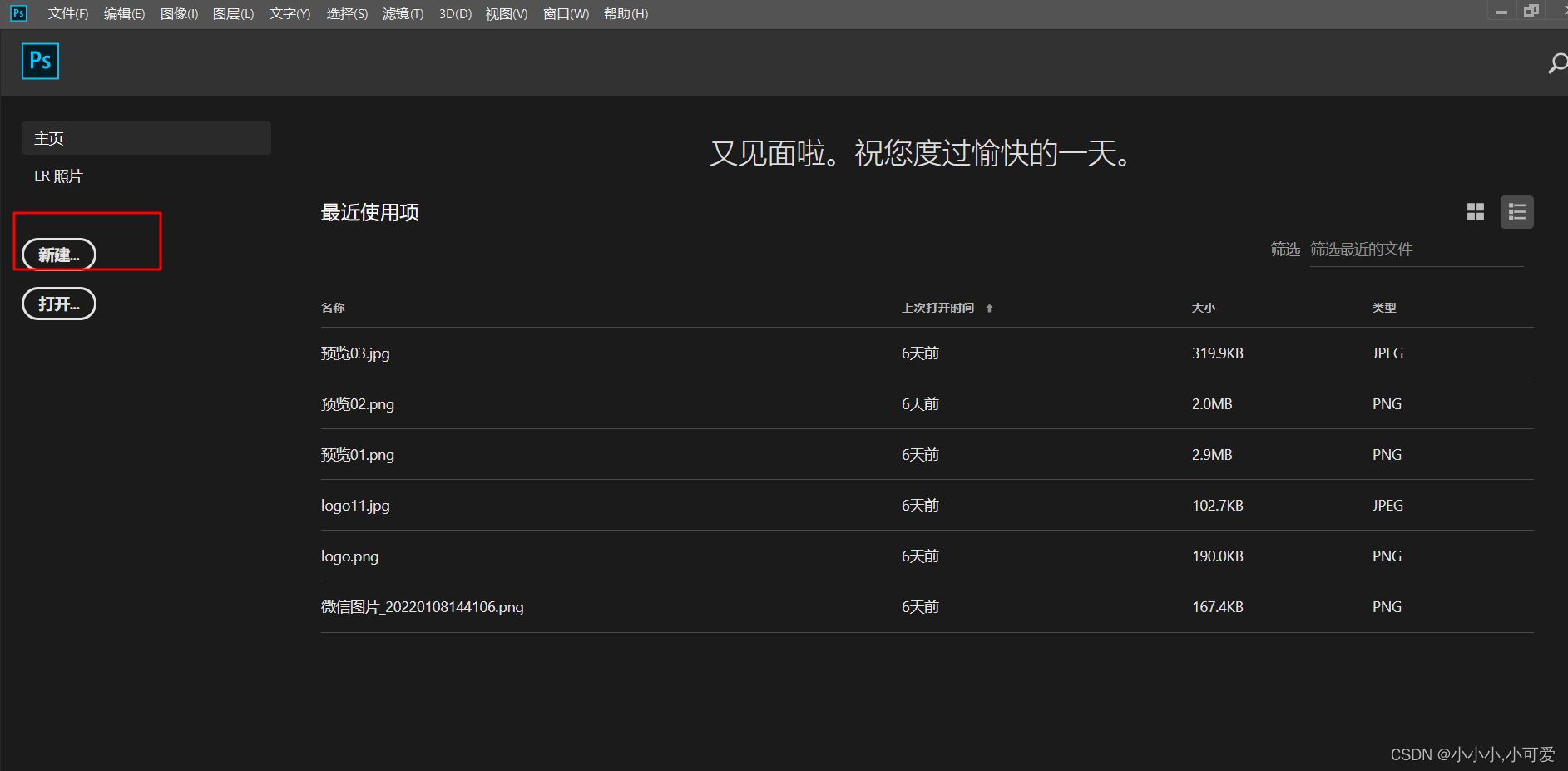This screenshot has width=1568, height=771.
Task: Click the 102.7KB size cell
Action: pos(1218,506)
